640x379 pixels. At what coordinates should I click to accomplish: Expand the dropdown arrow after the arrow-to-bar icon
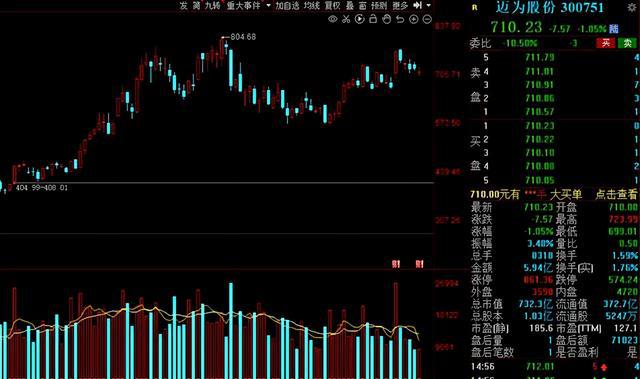pos(428,5)
